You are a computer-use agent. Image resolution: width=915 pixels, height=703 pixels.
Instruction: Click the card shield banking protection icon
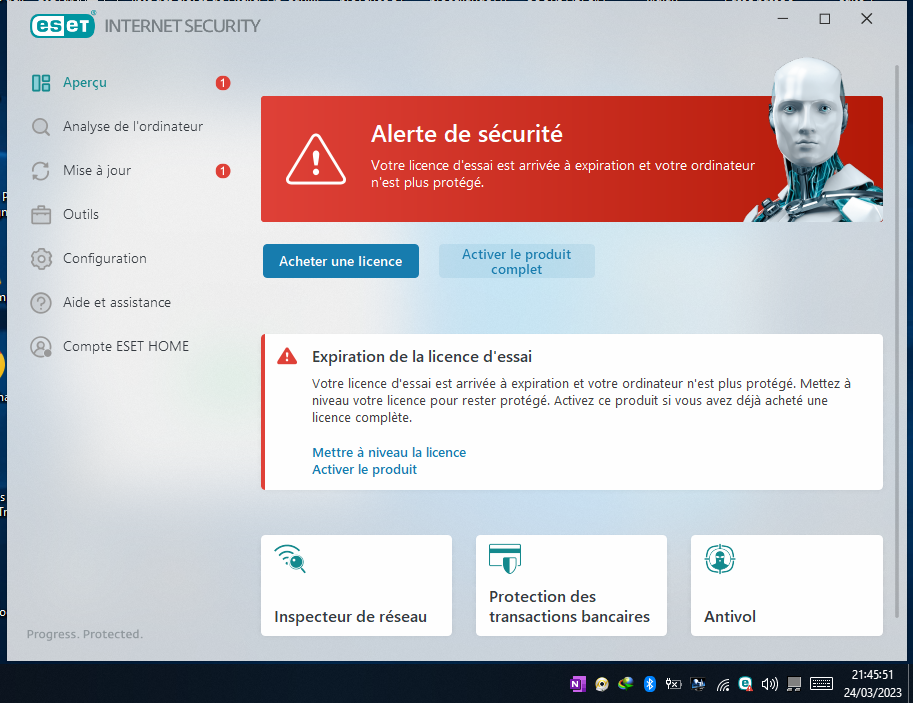(x=505, y=558)
